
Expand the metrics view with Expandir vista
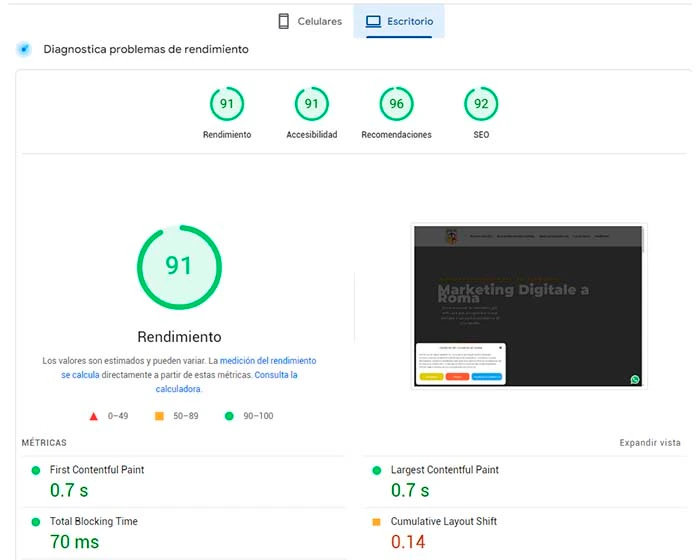(649, 442)
